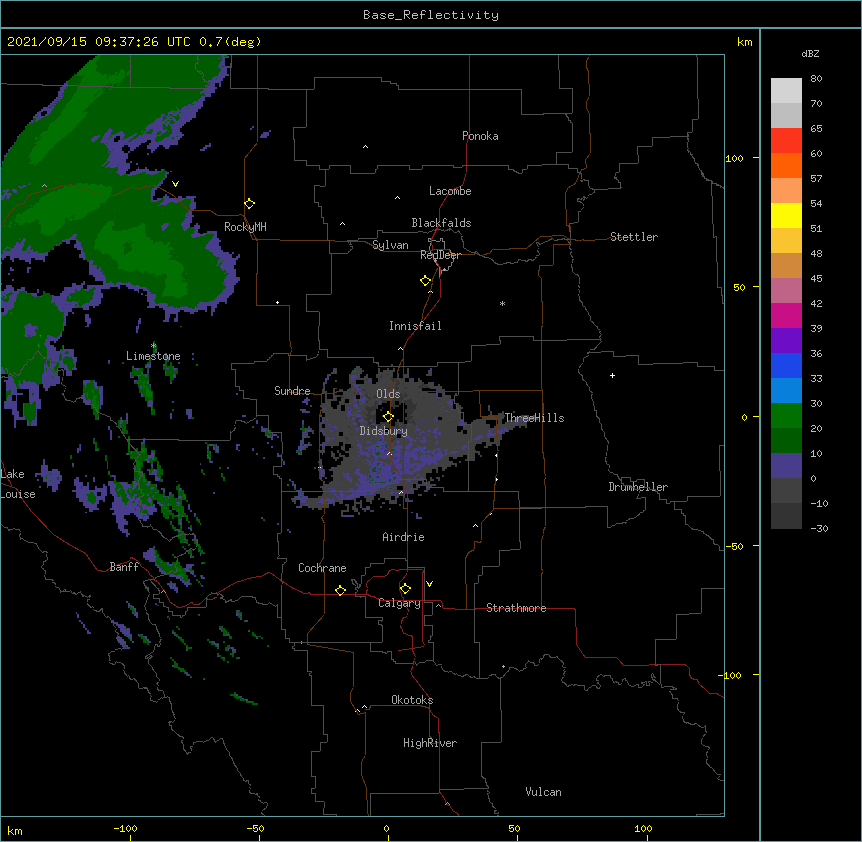
Task: Pick the bright green swatch below 30
Action: (786, 416)
